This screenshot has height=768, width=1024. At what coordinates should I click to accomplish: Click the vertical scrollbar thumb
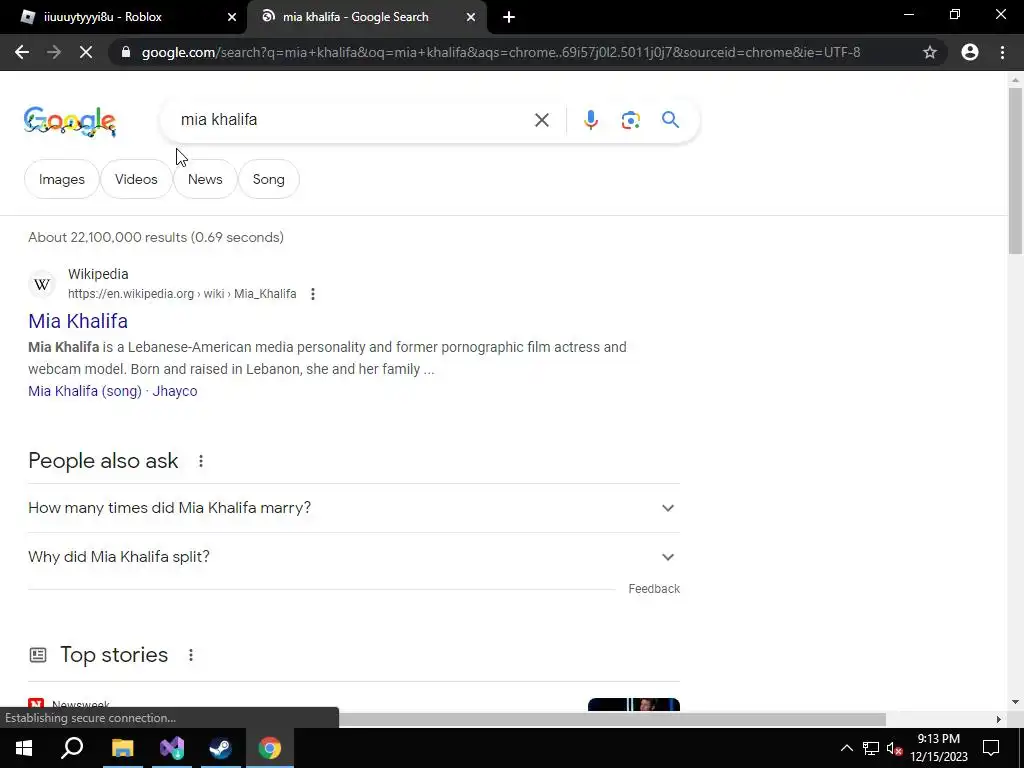pyautogui.click(x=1015, y=171)
